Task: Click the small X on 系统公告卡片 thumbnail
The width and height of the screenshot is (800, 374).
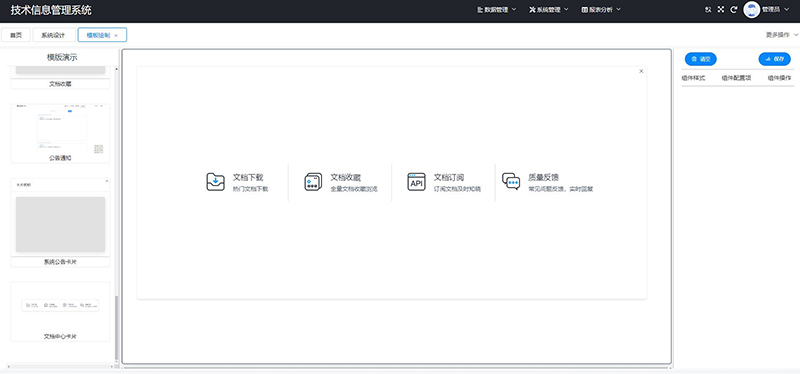Action: click(107, 181)
